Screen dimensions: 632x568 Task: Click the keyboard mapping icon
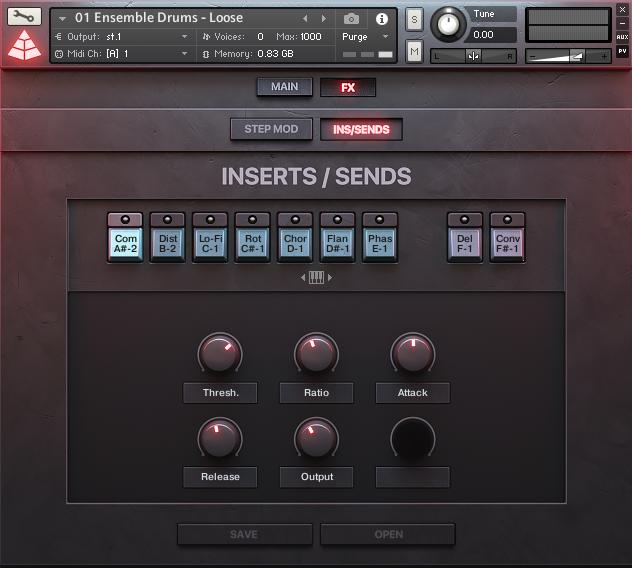316,277
